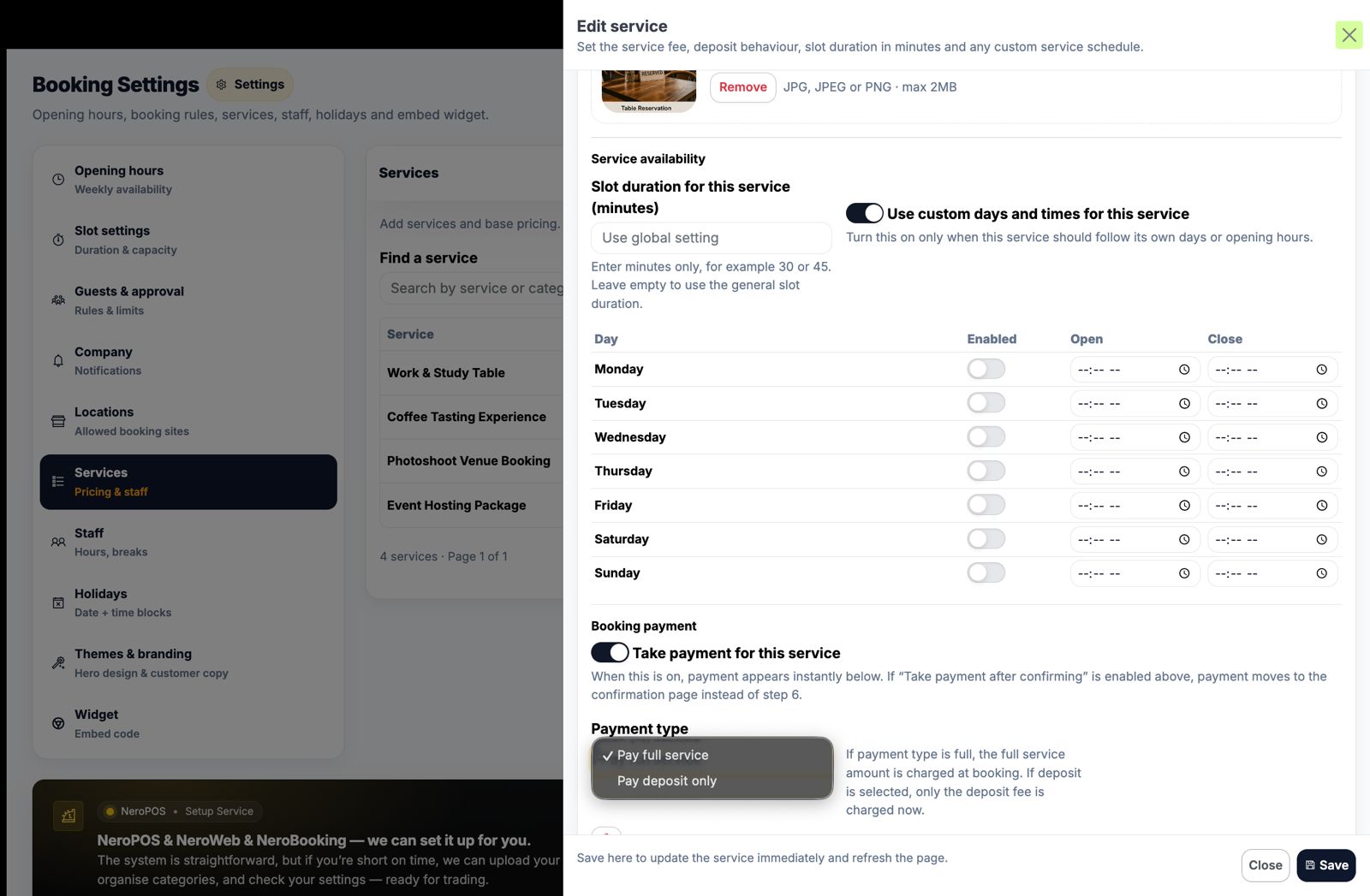
Task: Turn off custom days and times toggle
Action: [x=864, y=213]
